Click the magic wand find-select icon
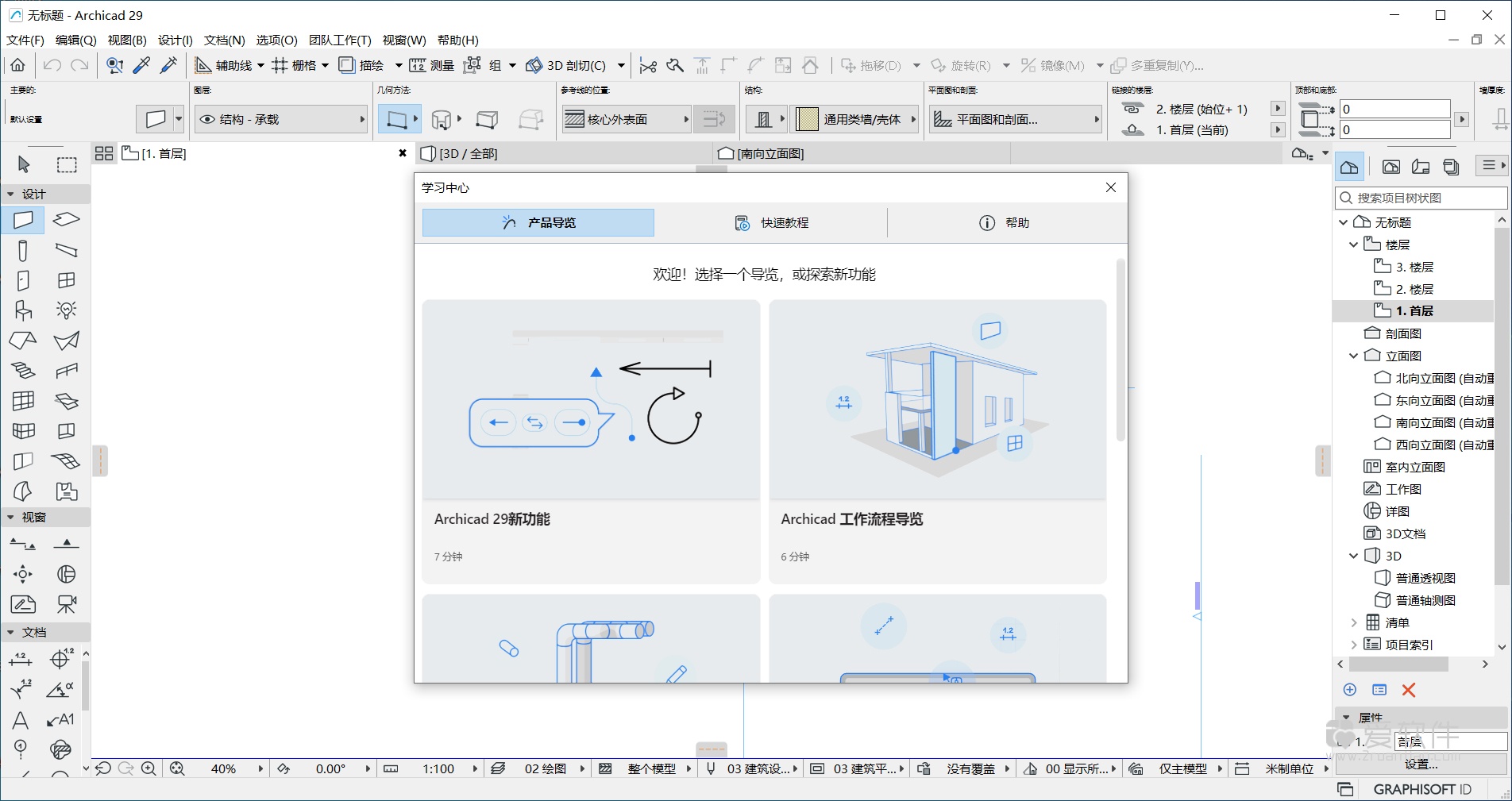 click(x=115, y=65)
